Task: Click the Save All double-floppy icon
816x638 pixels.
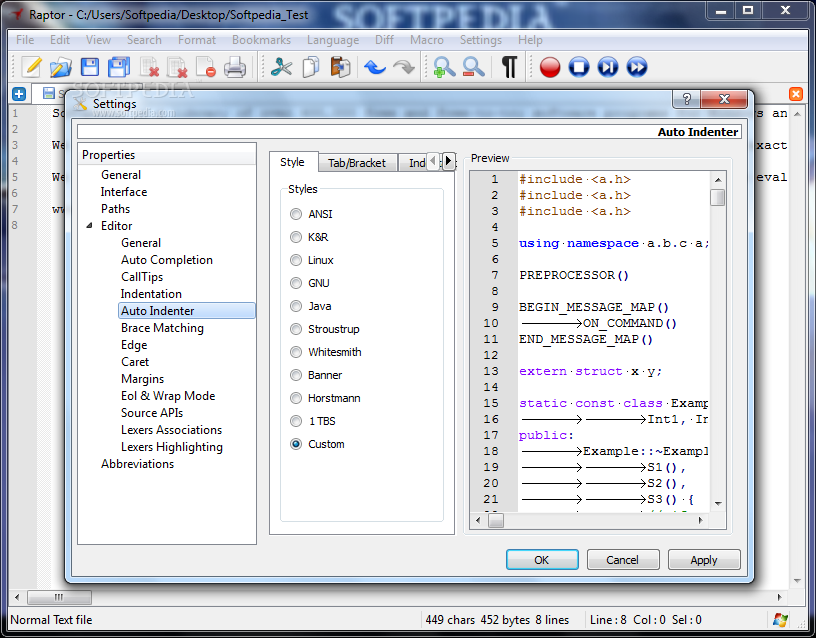Action: [119, 67]
